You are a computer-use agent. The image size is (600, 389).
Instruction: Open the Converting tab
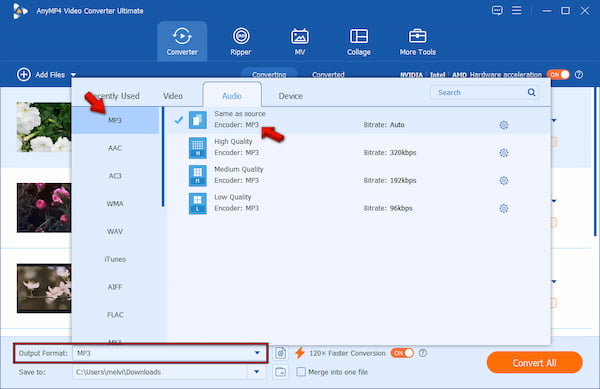tap(269, 75)
